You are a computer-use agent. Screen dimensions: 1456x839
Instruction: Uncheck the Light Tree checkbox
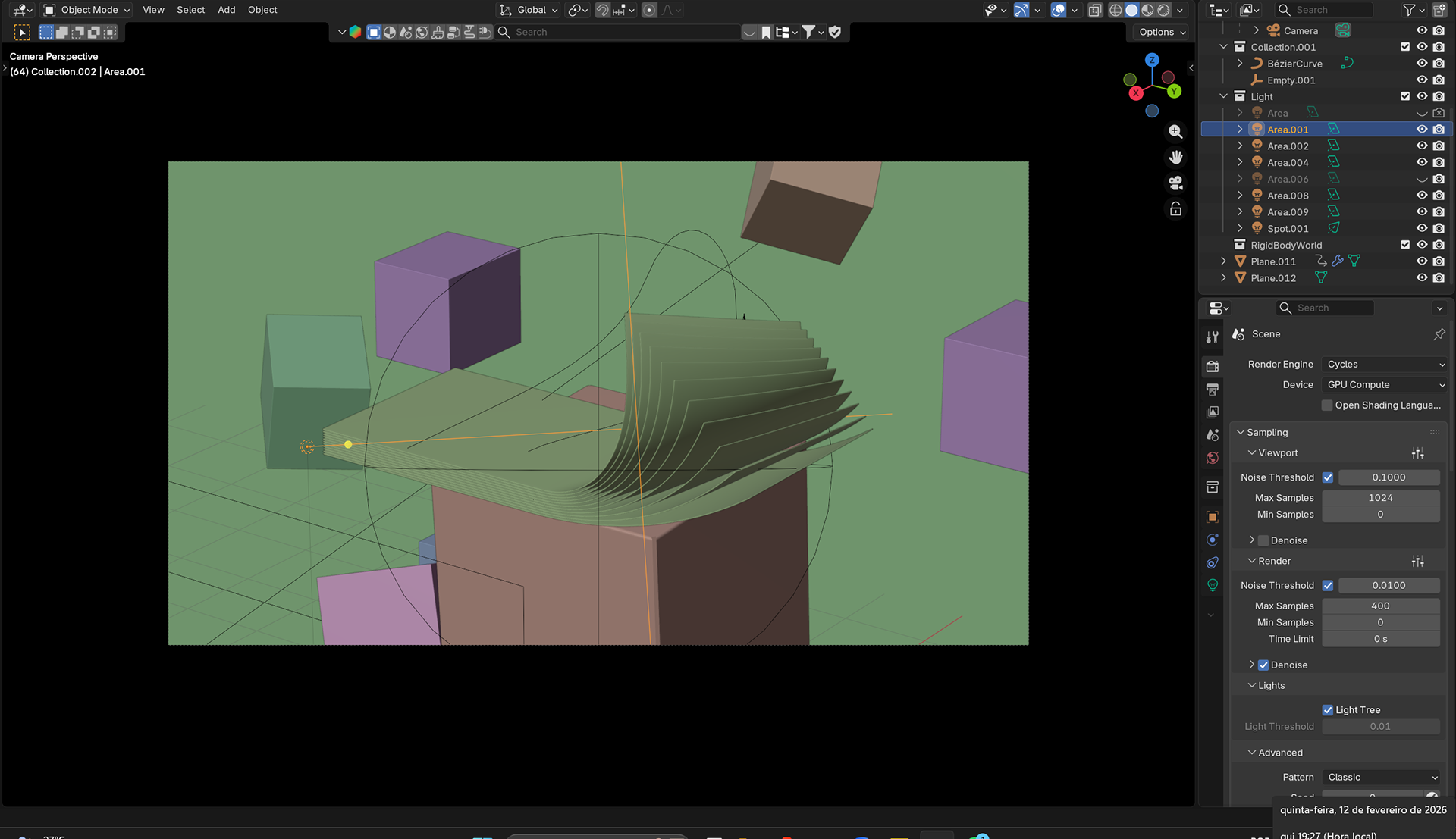(1327, 710)
